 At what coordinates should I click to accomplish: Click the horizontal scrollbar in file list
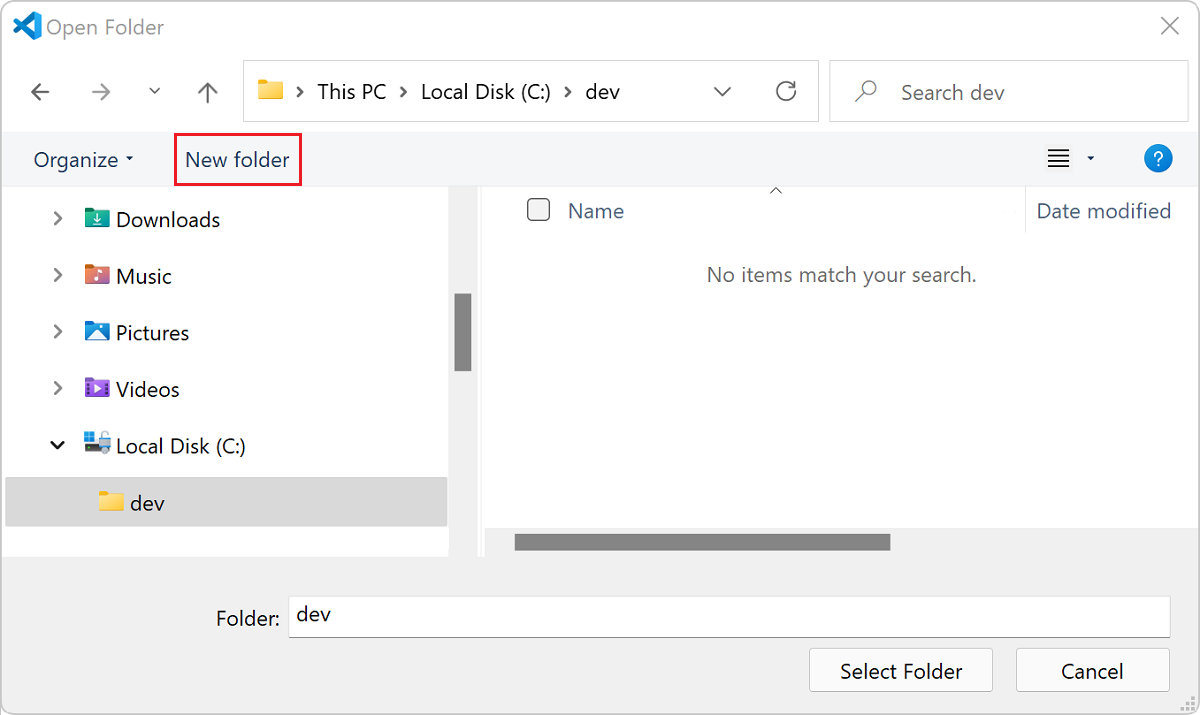tap(702, 542)
